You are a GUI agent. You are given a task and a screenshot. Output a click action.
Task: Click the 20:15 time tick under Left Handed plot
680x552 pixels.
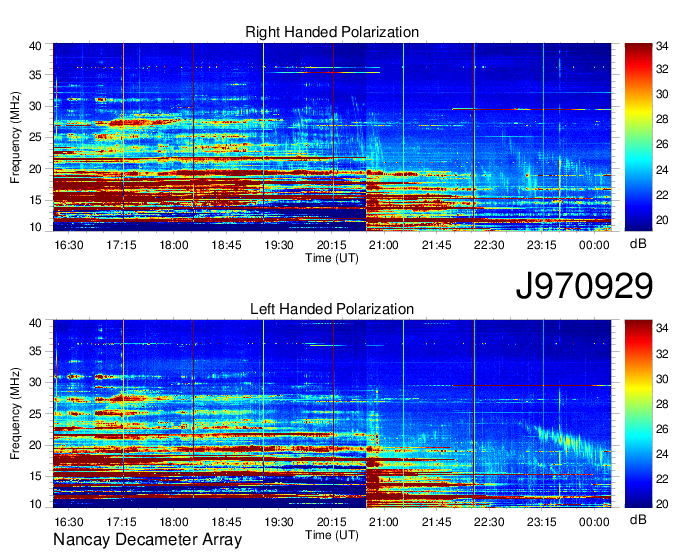click(x=331, y=522)
